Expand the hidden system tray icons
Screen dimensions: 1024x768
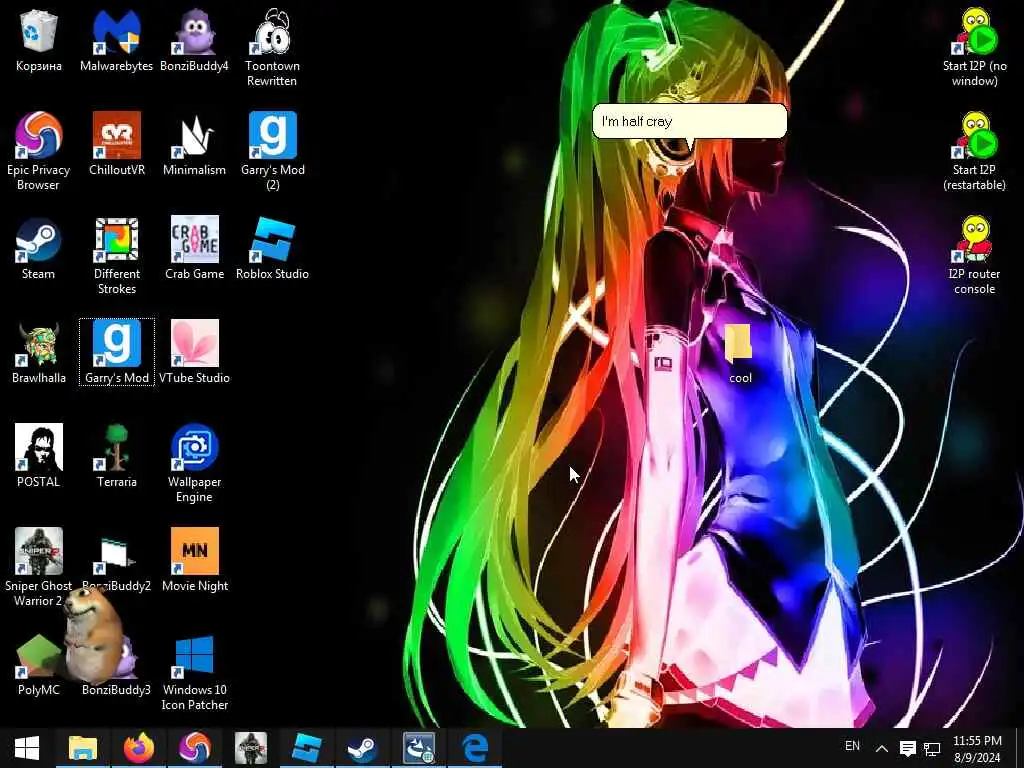pyautogui.click(x=881, y=748)
